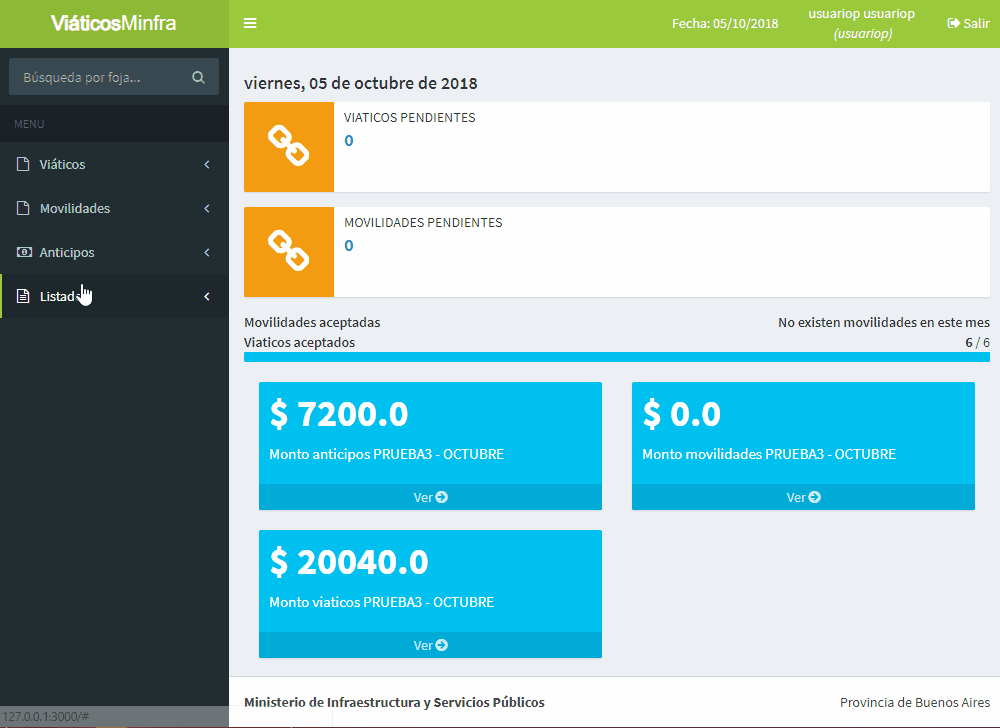Click the Búsqueda por foja search field
1000x728 pixels.
(x=100, y=77)
